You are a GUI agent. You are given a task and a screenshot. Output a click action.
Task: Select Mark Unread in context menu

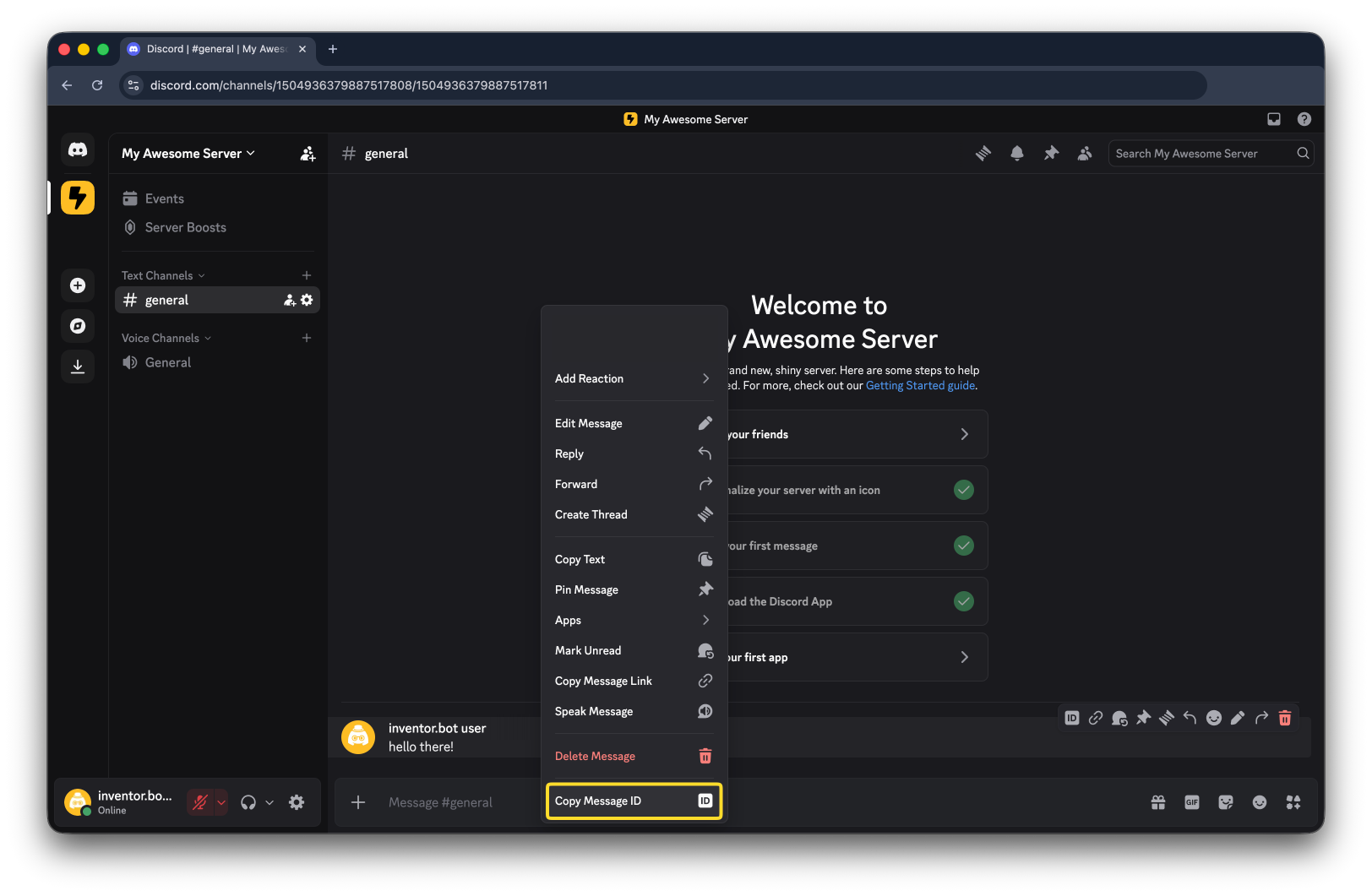pyautogui.click(x=634, y=650)
